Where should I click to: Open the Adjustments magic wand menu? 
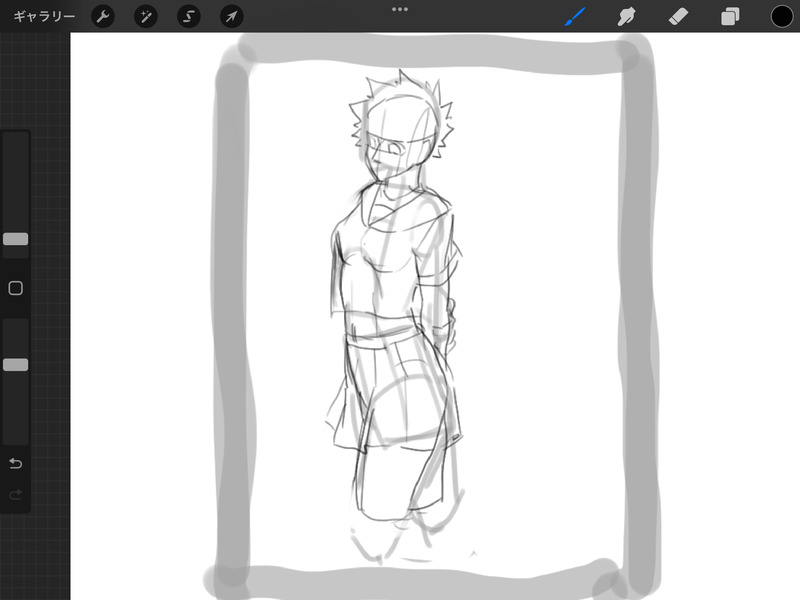coord(145,16)
